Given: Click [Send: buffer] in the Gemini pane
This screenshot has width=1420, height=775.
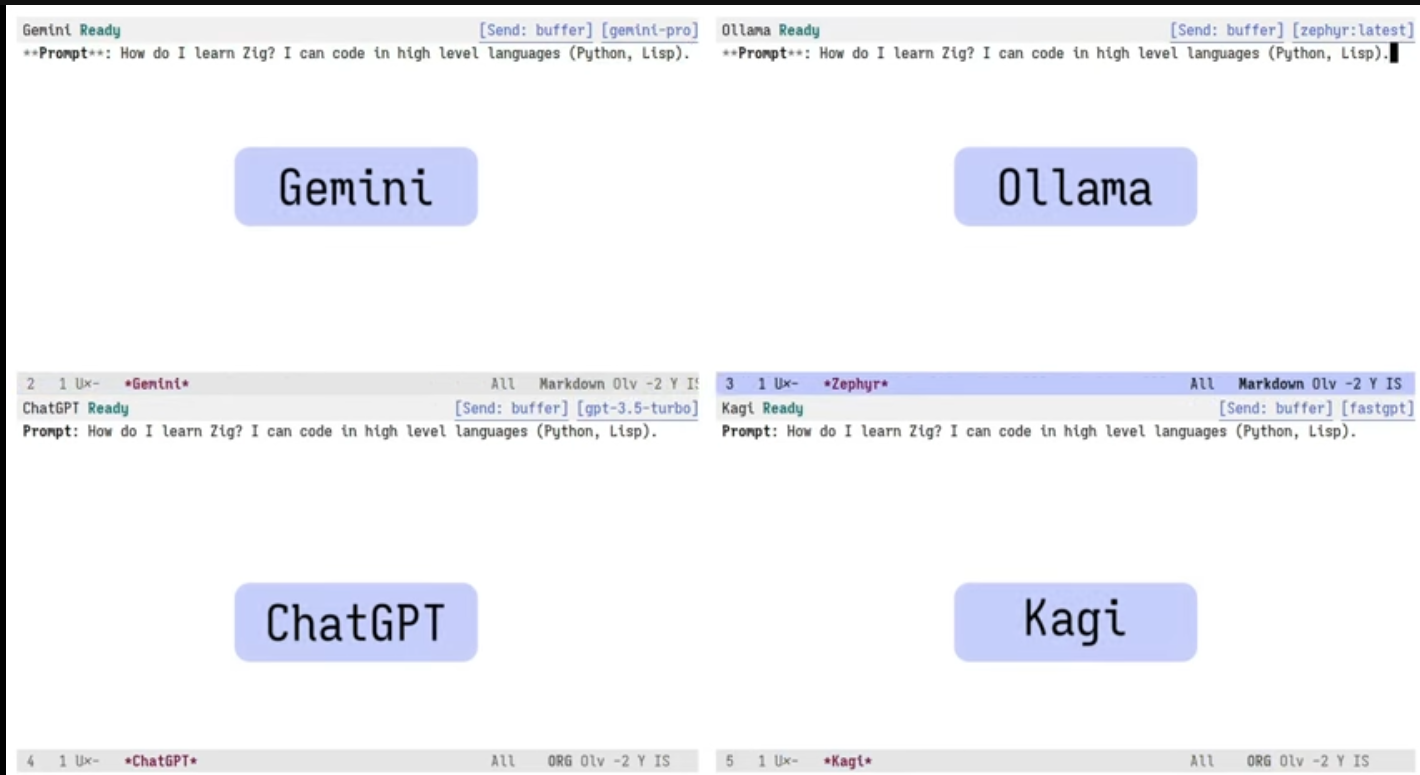Looking at the screenshot, I should coord(536,31).
